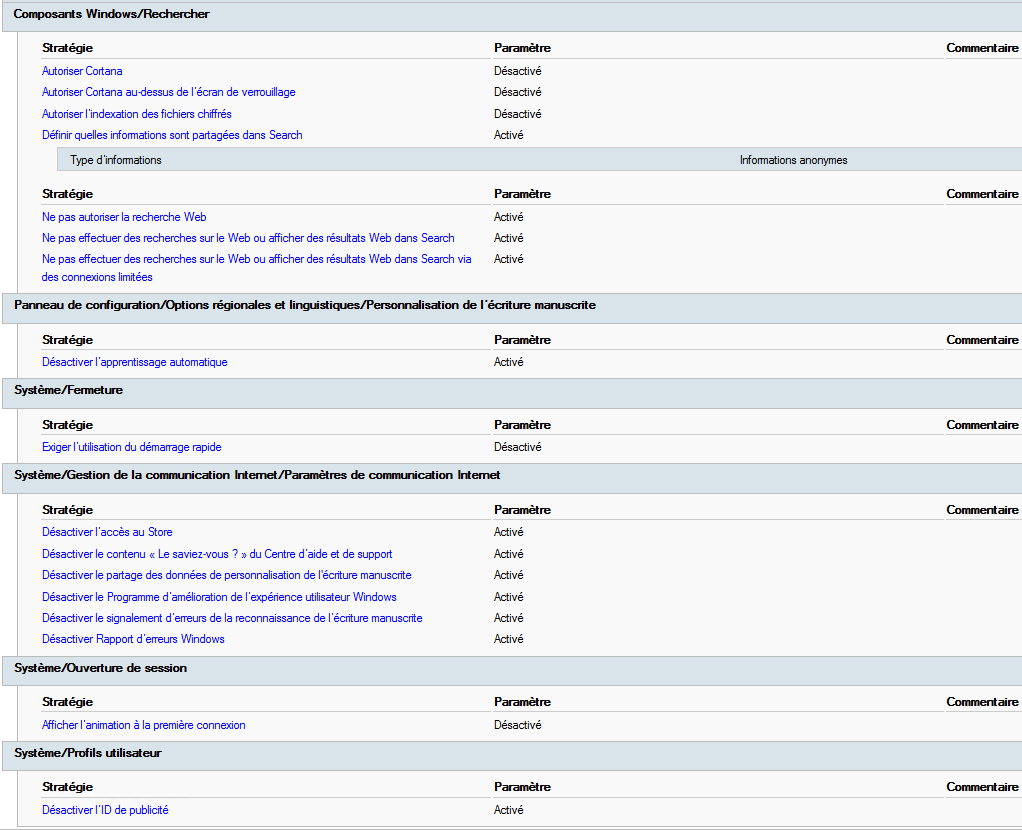
Task: Click 'Désactiver le Programme d'amélioration de l'expérience utilisateur'
Action: tap(219, 597)
